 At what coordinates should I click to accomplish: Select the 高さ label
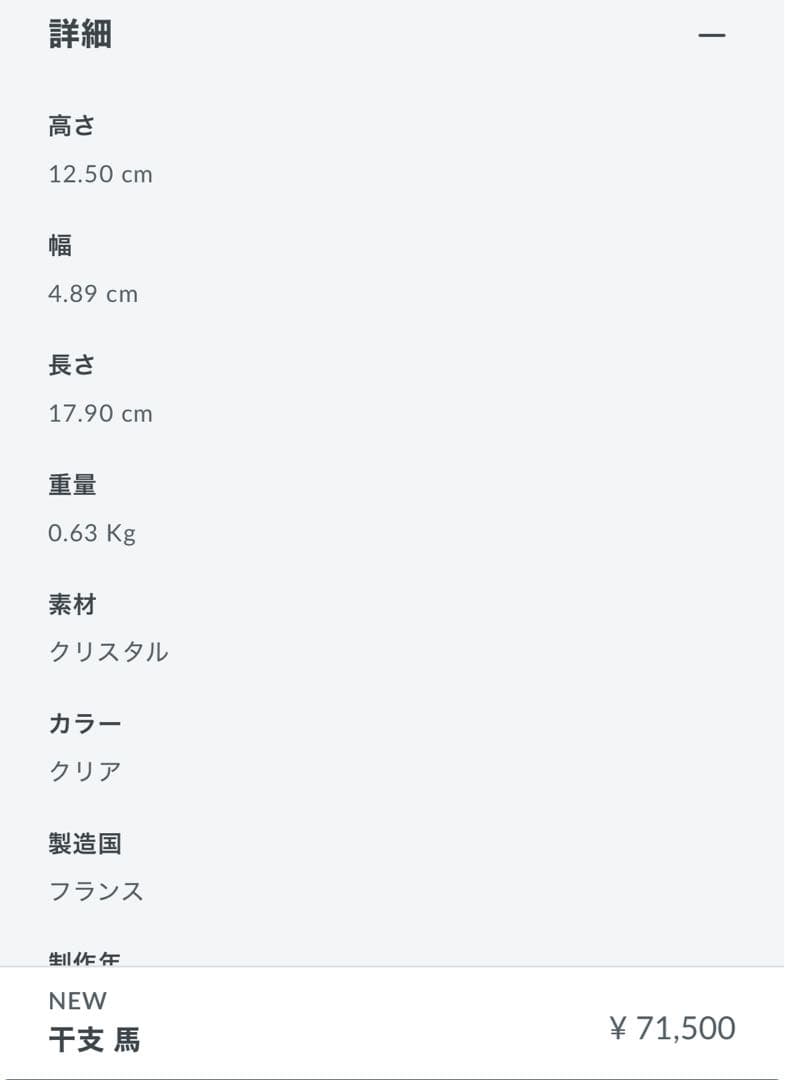(x=72, y=127)
